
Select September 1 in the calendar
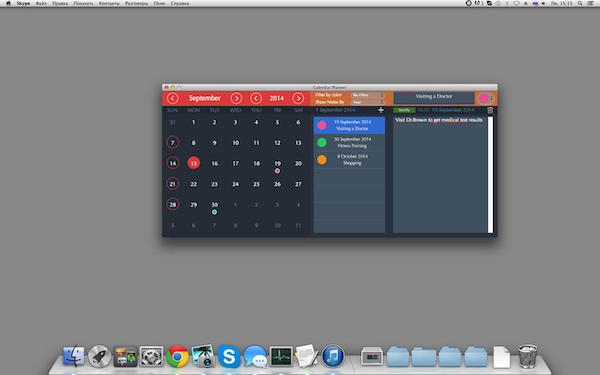(194, 122)
